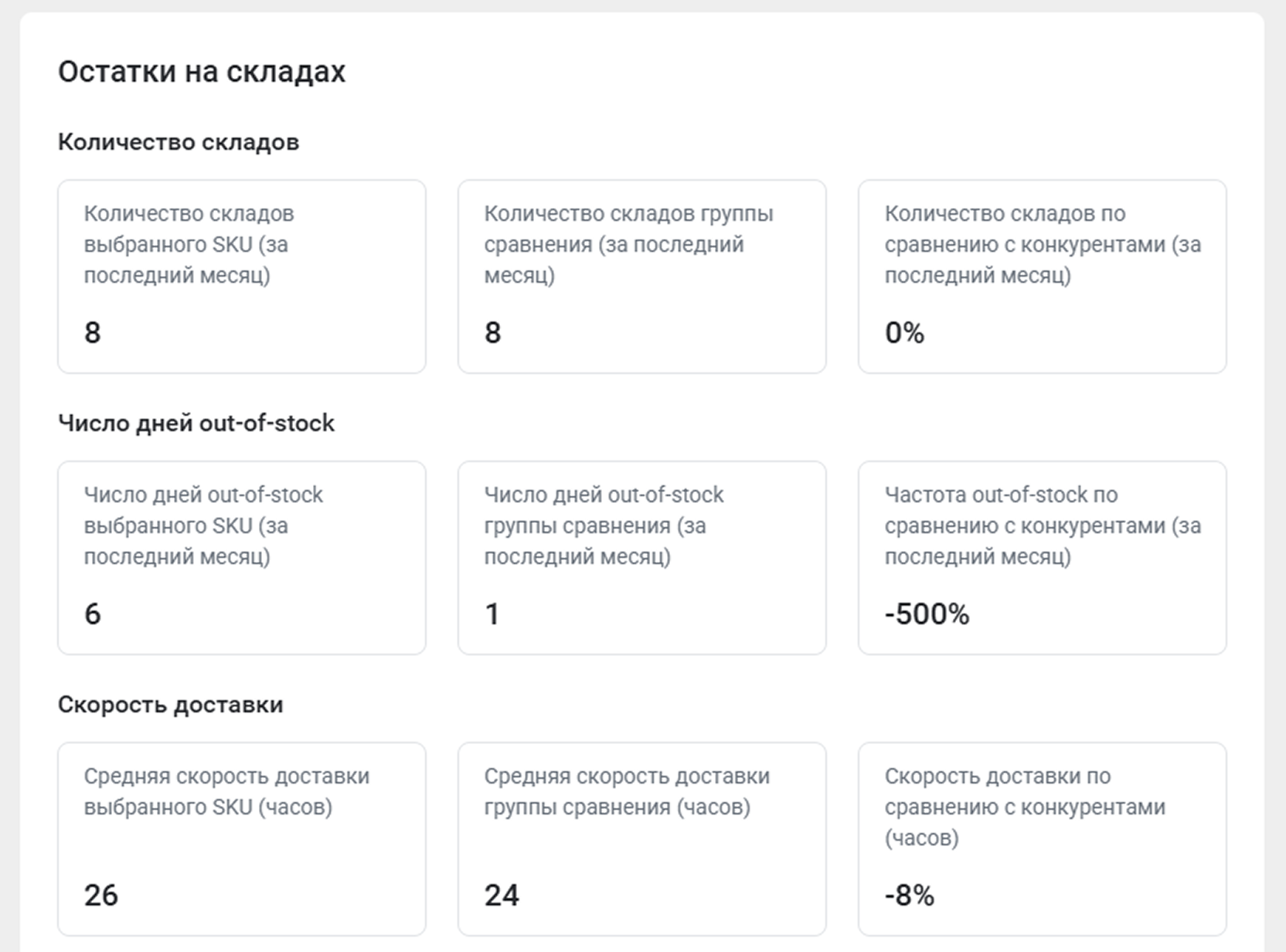Image resolution: width=1286 pixels, height=952 pixels.
Task: Click the "Количество складов по сравнению с конкурентами" label
Action: (1043, 244)
